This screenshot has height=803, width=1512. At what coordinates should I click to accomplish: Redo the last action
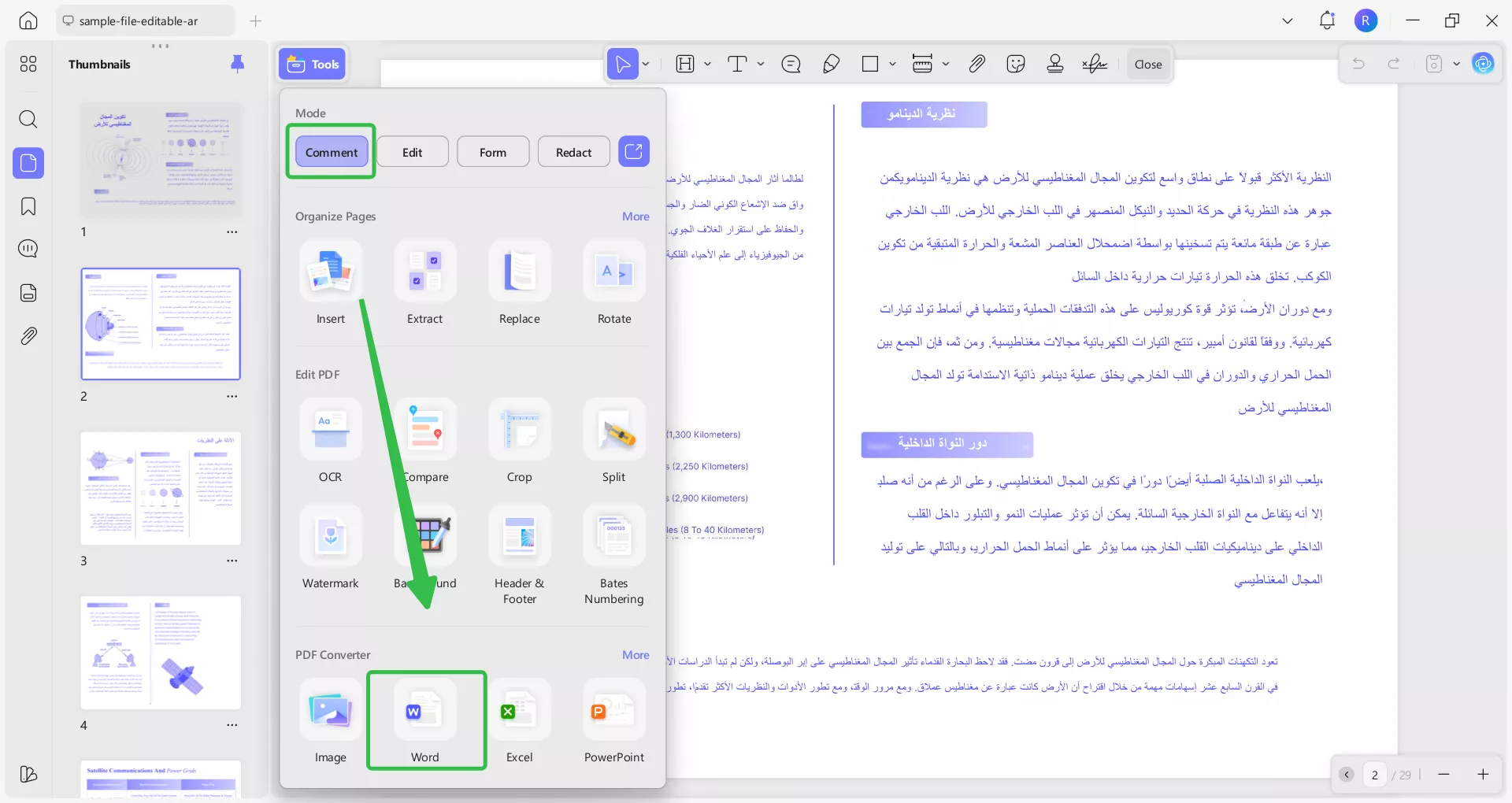(x=1394, y=64)
